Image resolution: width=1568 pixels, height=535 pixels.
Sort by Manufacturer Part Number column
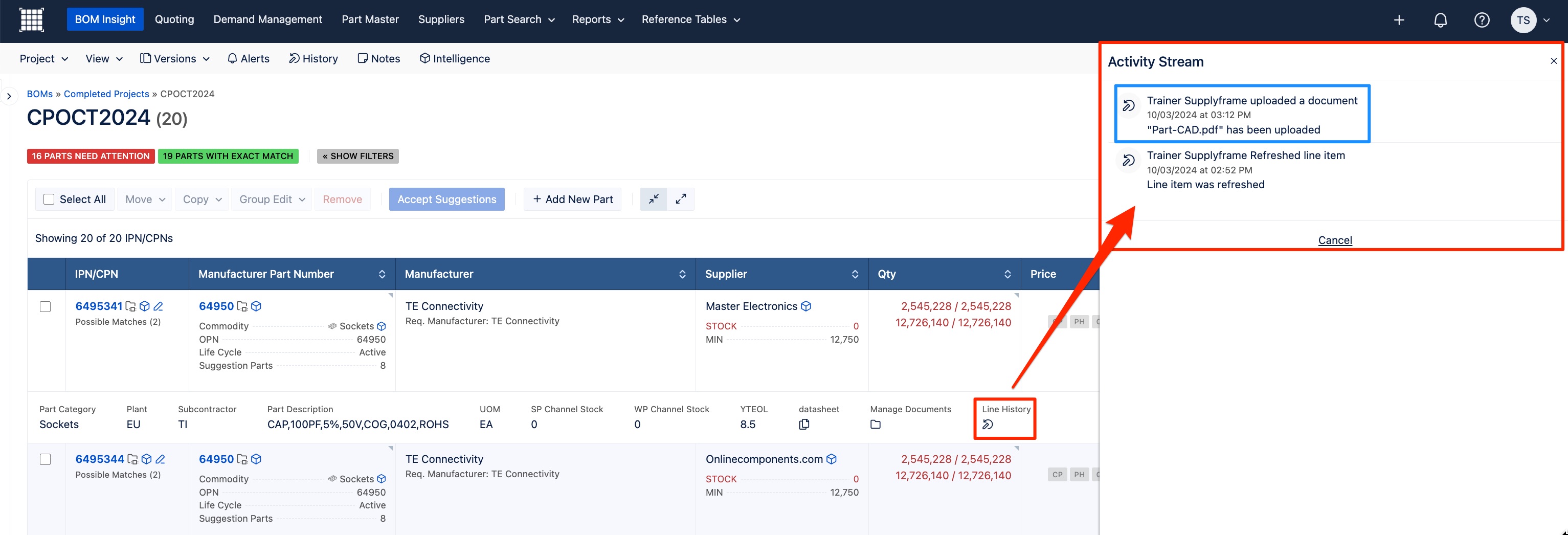[x=382, y=275]
